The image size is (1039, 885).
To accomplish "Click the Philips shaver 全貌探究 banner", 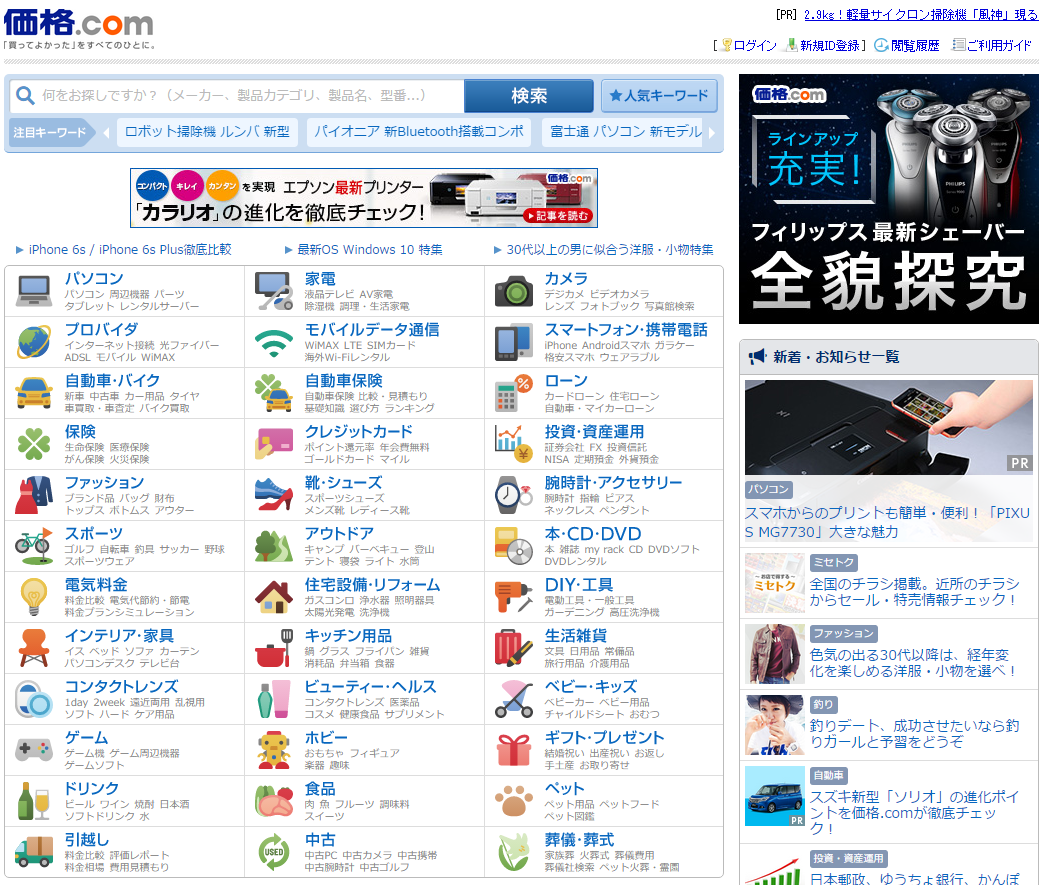I will point(889,199).
